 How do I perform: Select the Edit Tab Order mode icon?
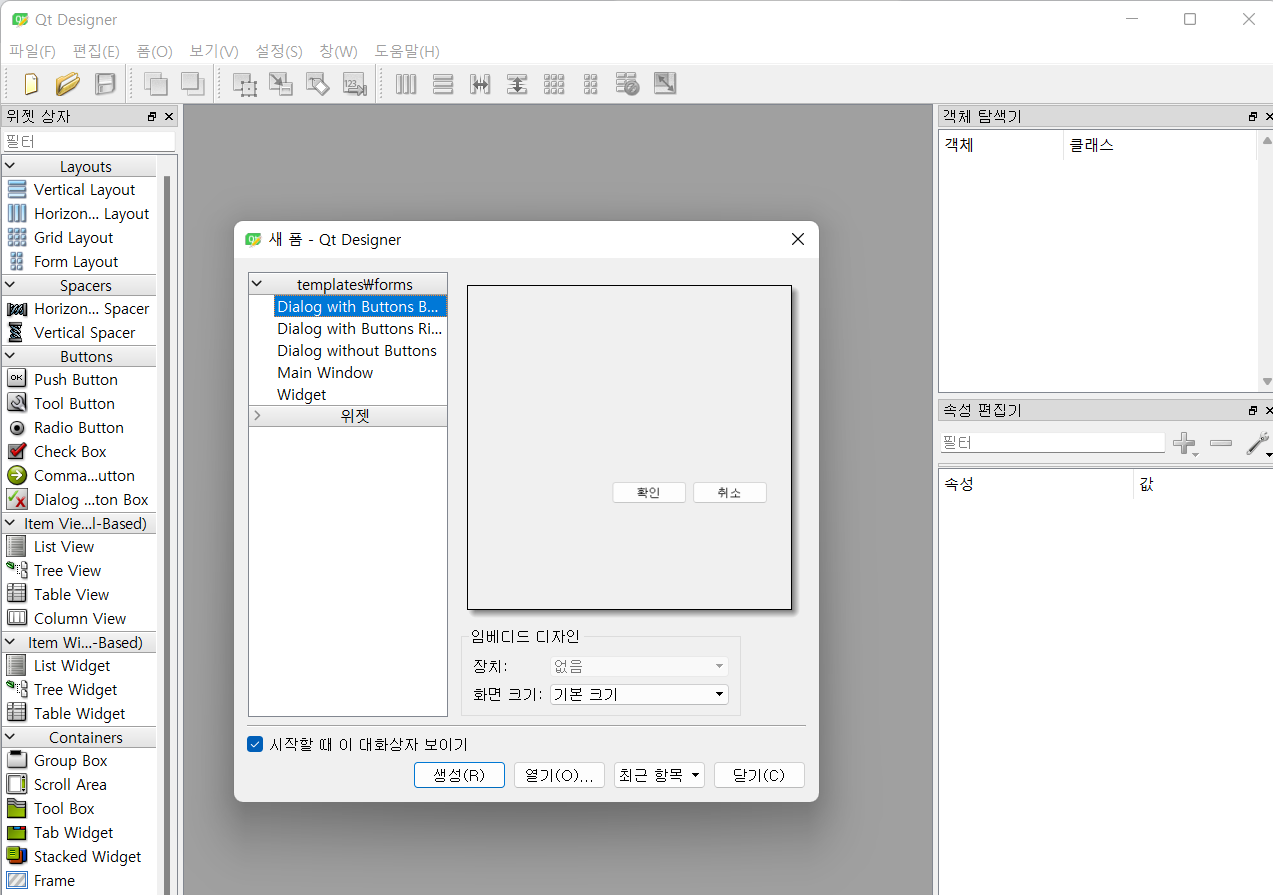(x=355, y=84)
